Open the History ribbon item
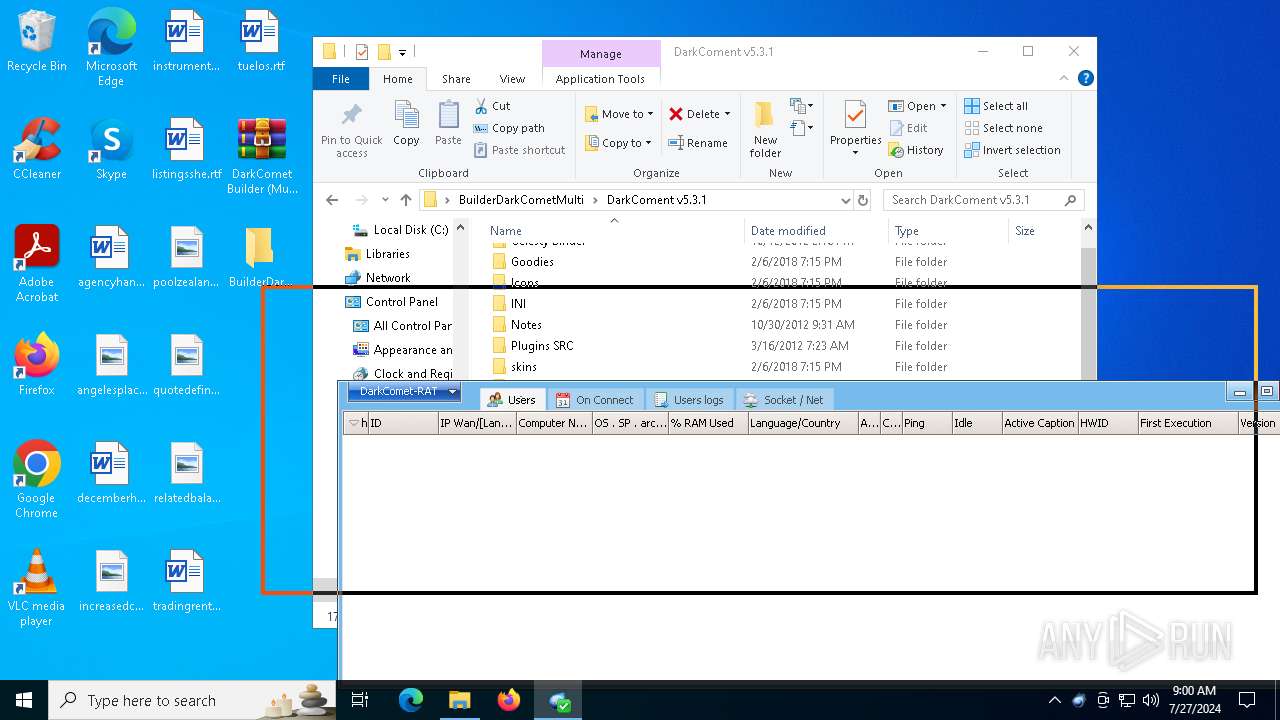This screenshot has width=1280, height=720. (x=916, y=150)
